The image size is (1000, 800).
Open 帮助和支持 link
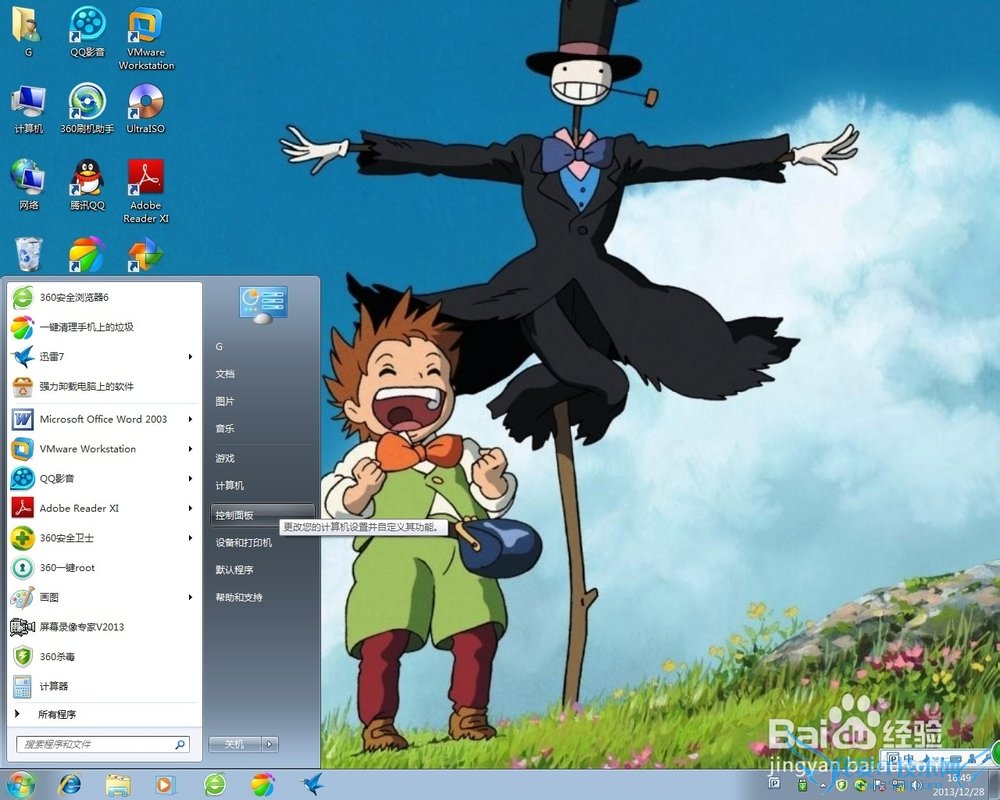(239, 597)
